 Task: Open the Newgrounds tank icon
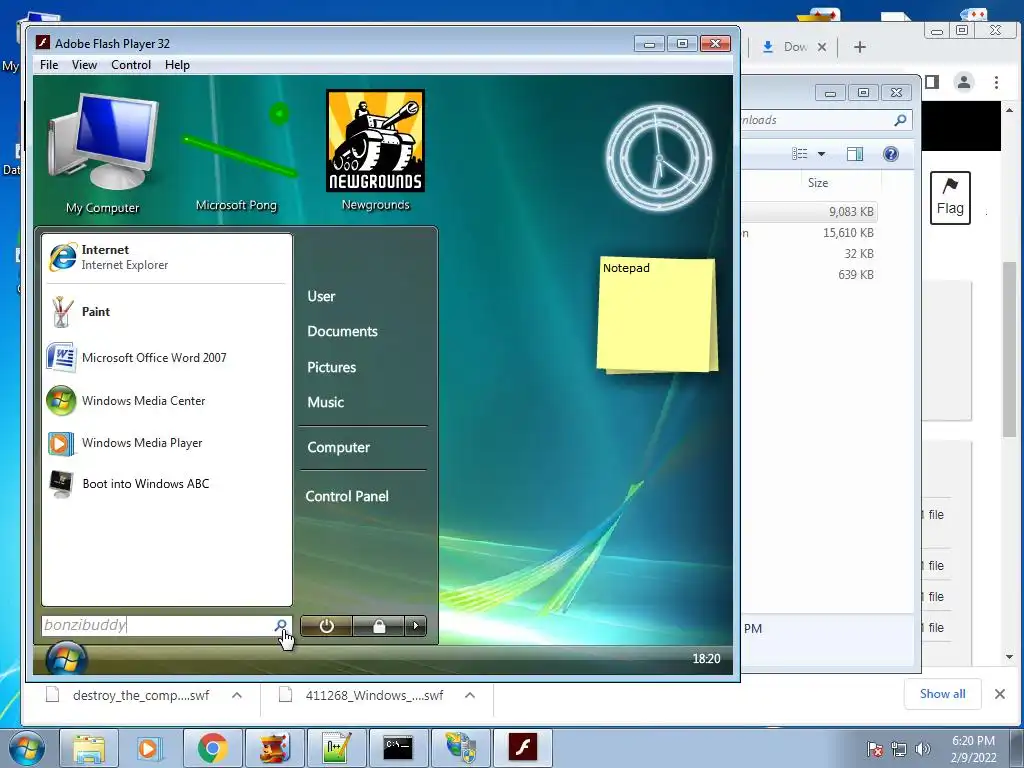coord(376,150)
